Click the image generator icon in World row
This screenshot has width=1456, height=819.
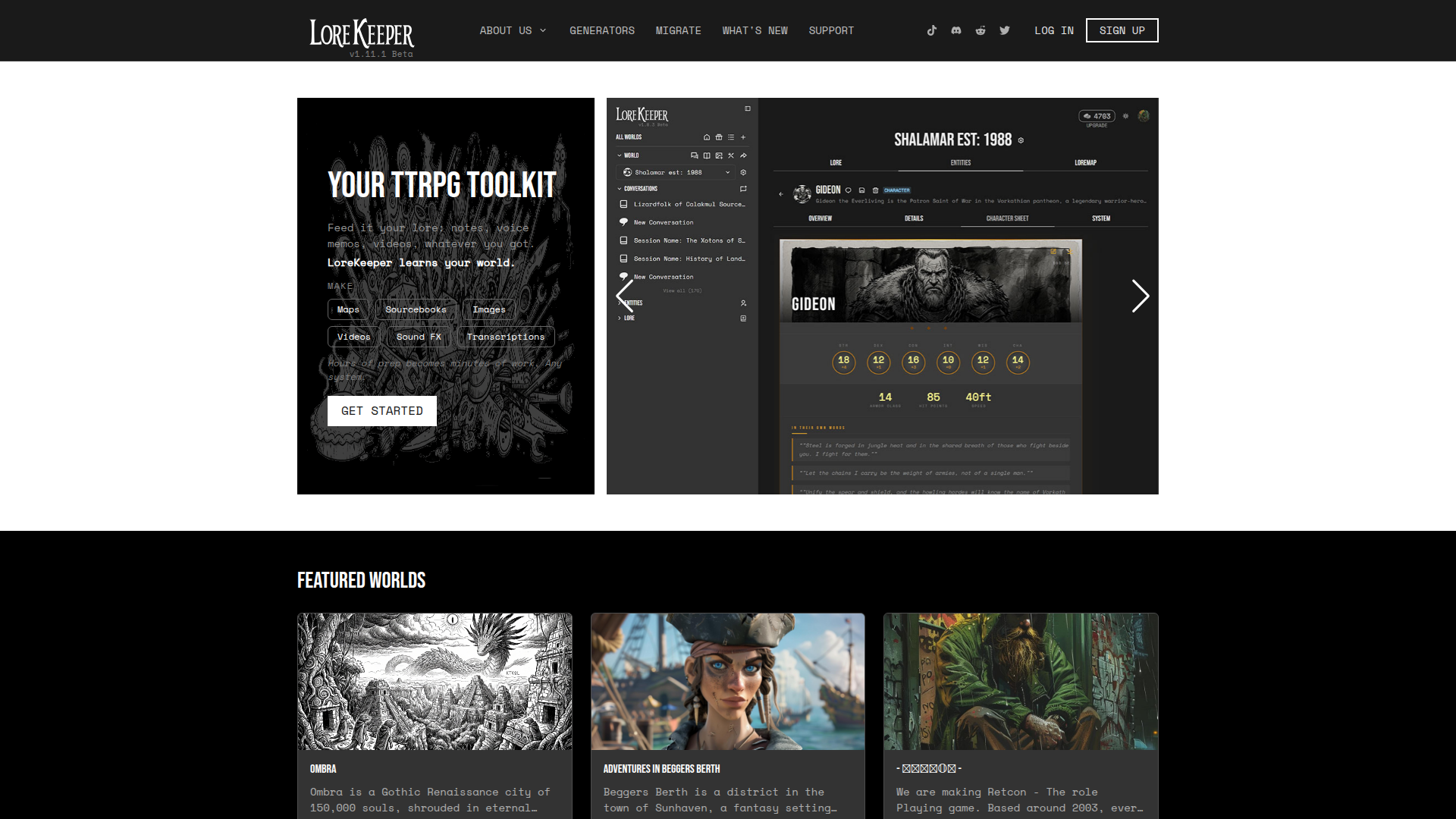click(x=719, y=155)
